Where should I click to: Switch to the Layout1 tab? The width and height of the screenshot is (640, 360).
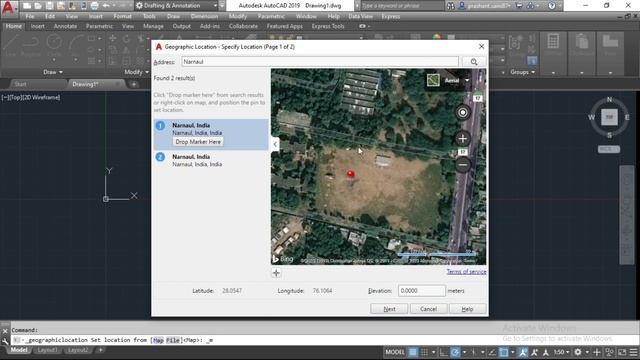coord(47,350)
